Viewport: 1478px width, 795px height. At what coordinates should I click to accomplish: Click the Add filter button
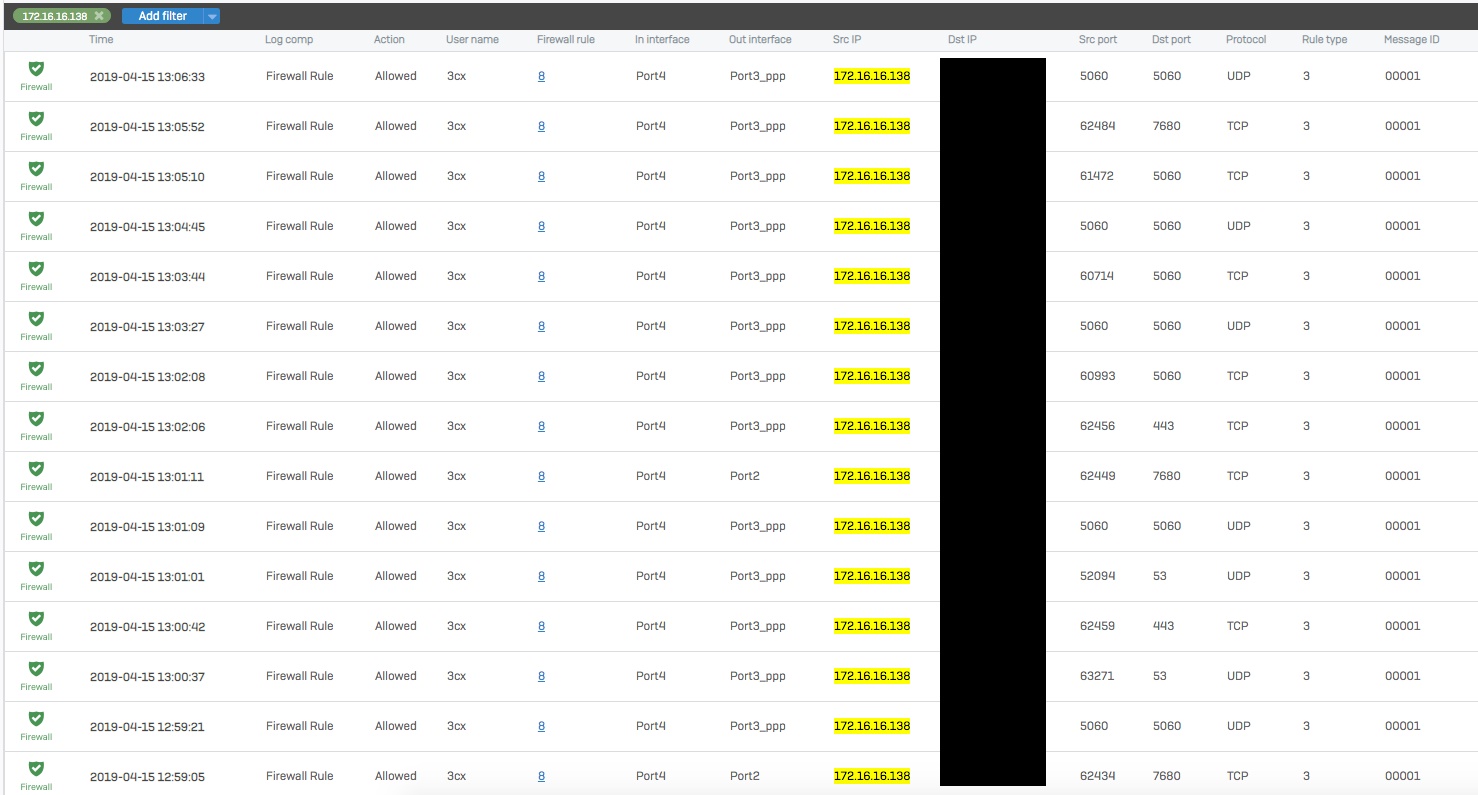(x=162, y=16)
